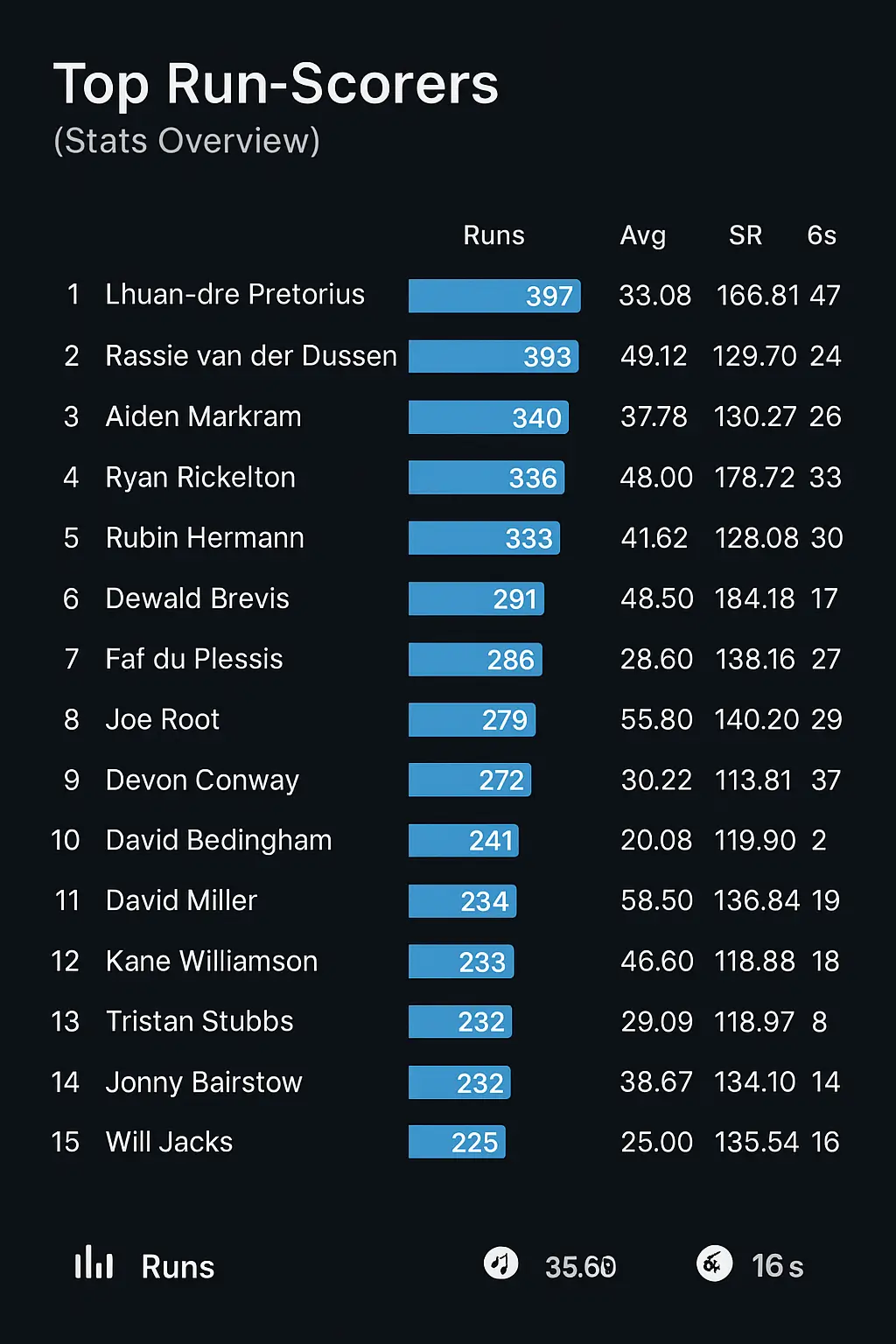Click Will Jacks' 225 runs bar

[457, 1142]
